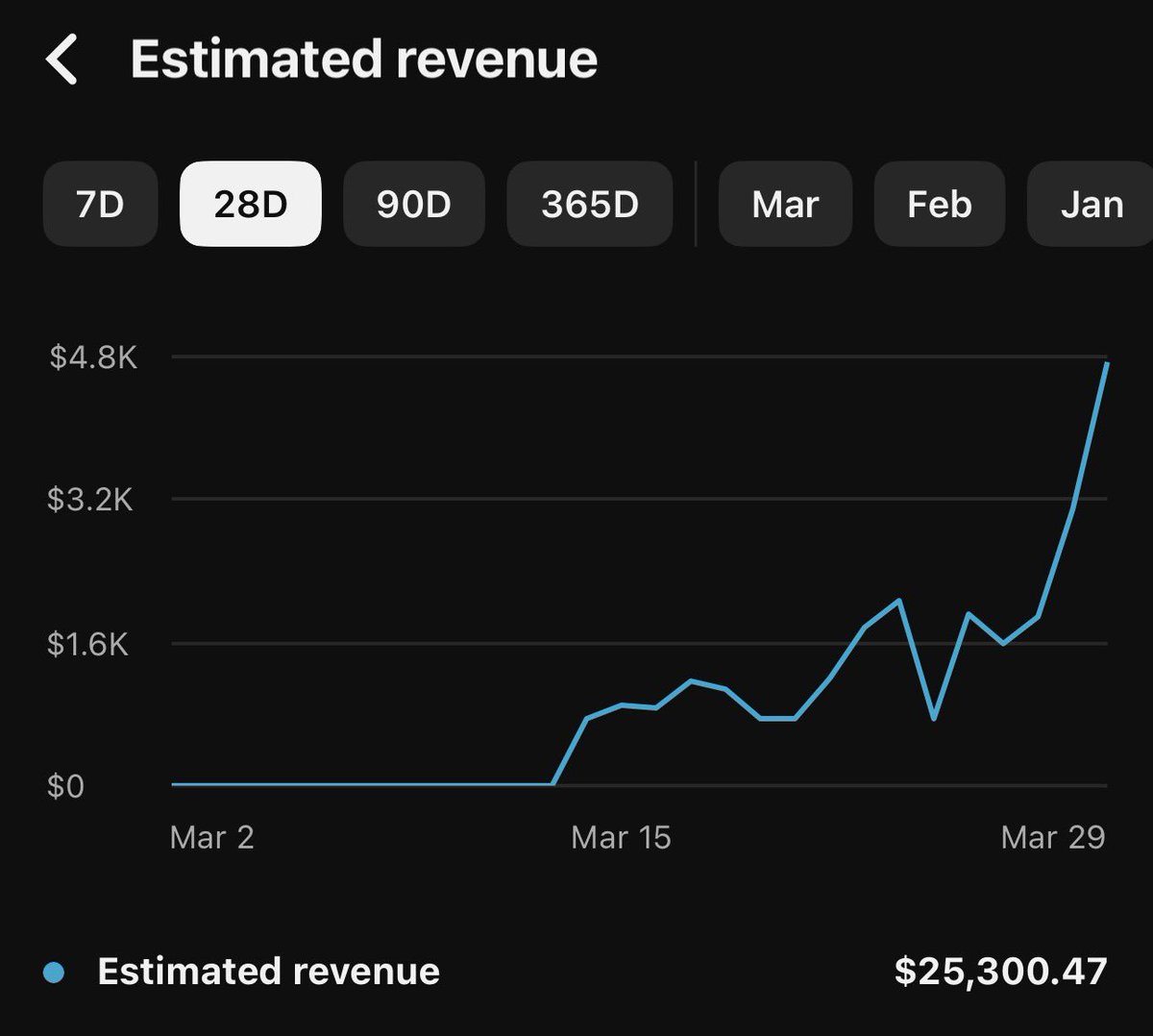Click the Mar 2 date label

pyautogui.click(x=212, y=837)
